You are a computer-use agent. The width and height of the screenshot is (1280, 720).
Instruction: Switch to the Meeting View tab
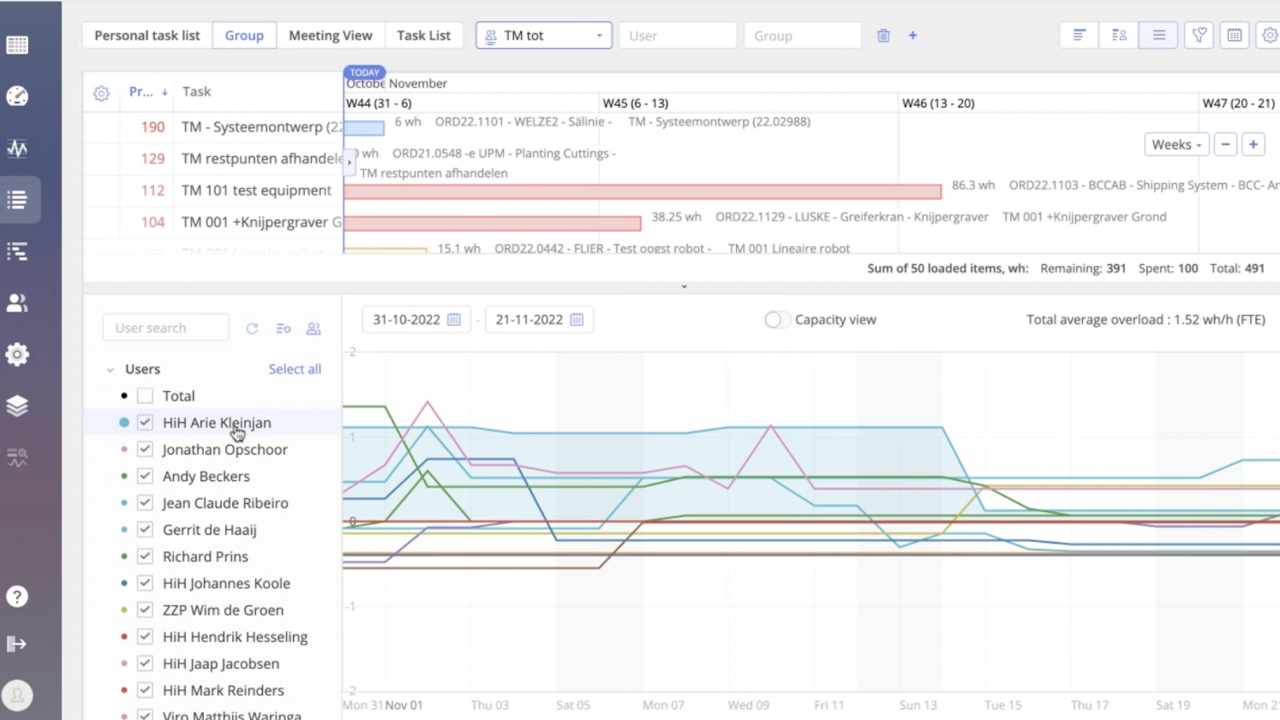tap(330, 35)
